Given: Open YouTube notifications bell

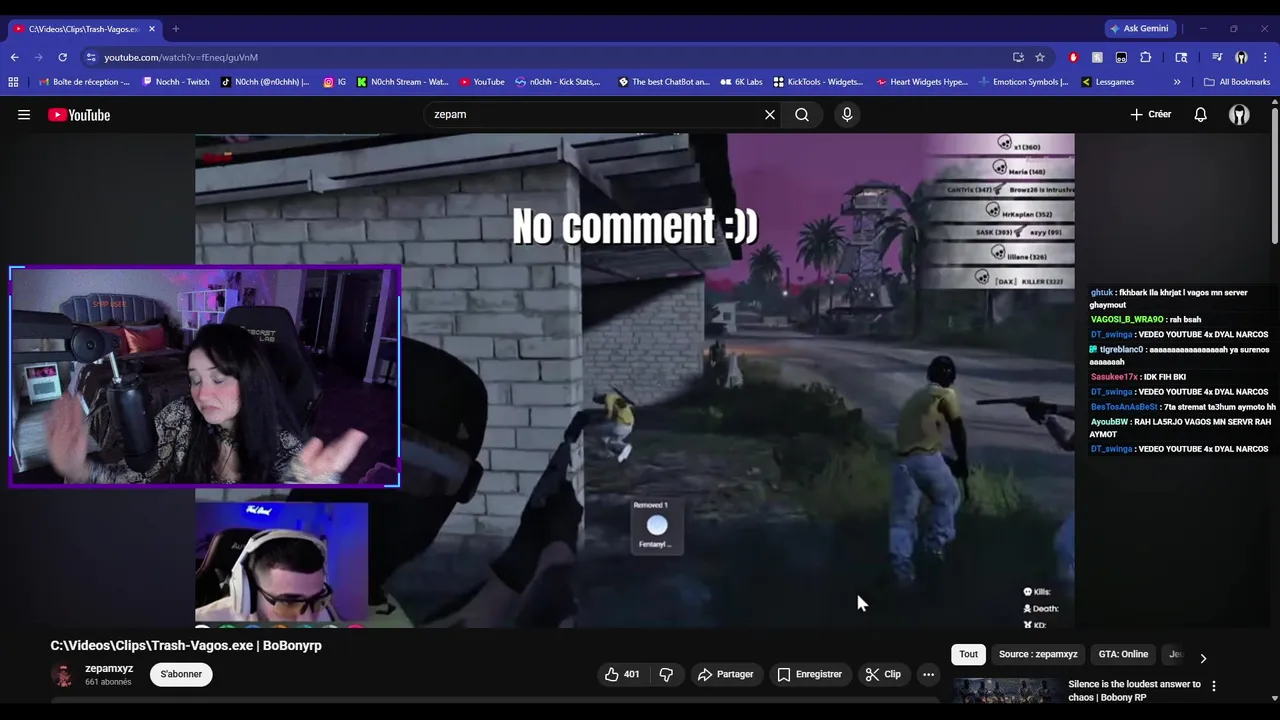Looking at the screenshot, I should [1201, 115].
